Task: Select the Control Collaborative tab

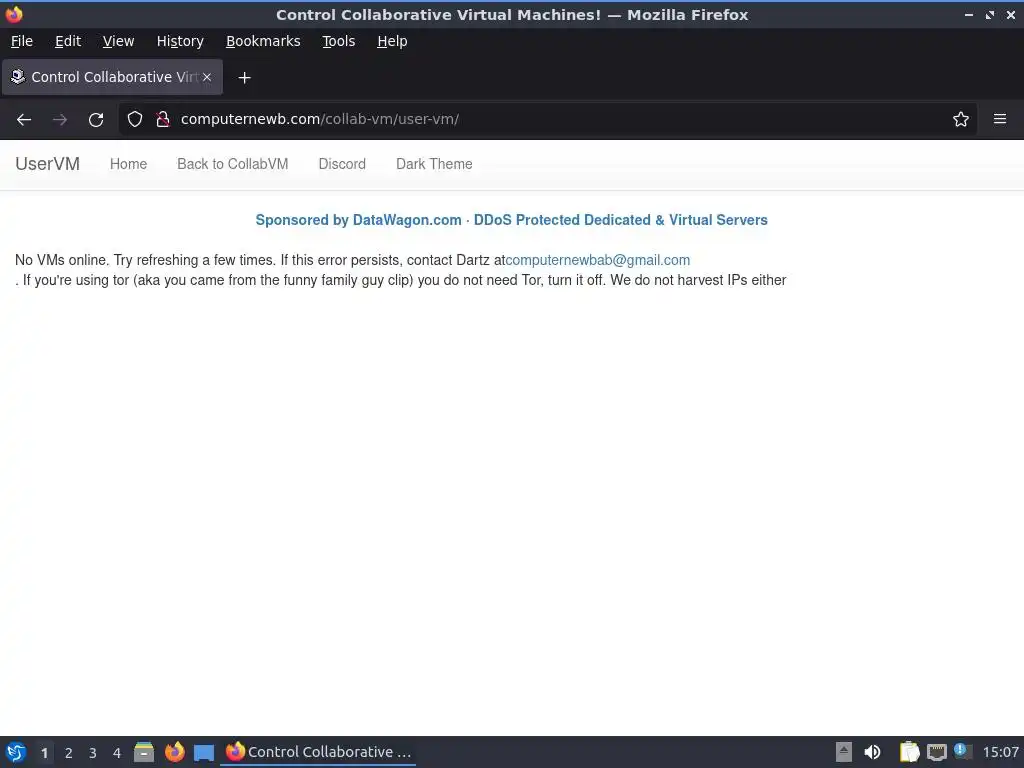Action: coord(112,77)
